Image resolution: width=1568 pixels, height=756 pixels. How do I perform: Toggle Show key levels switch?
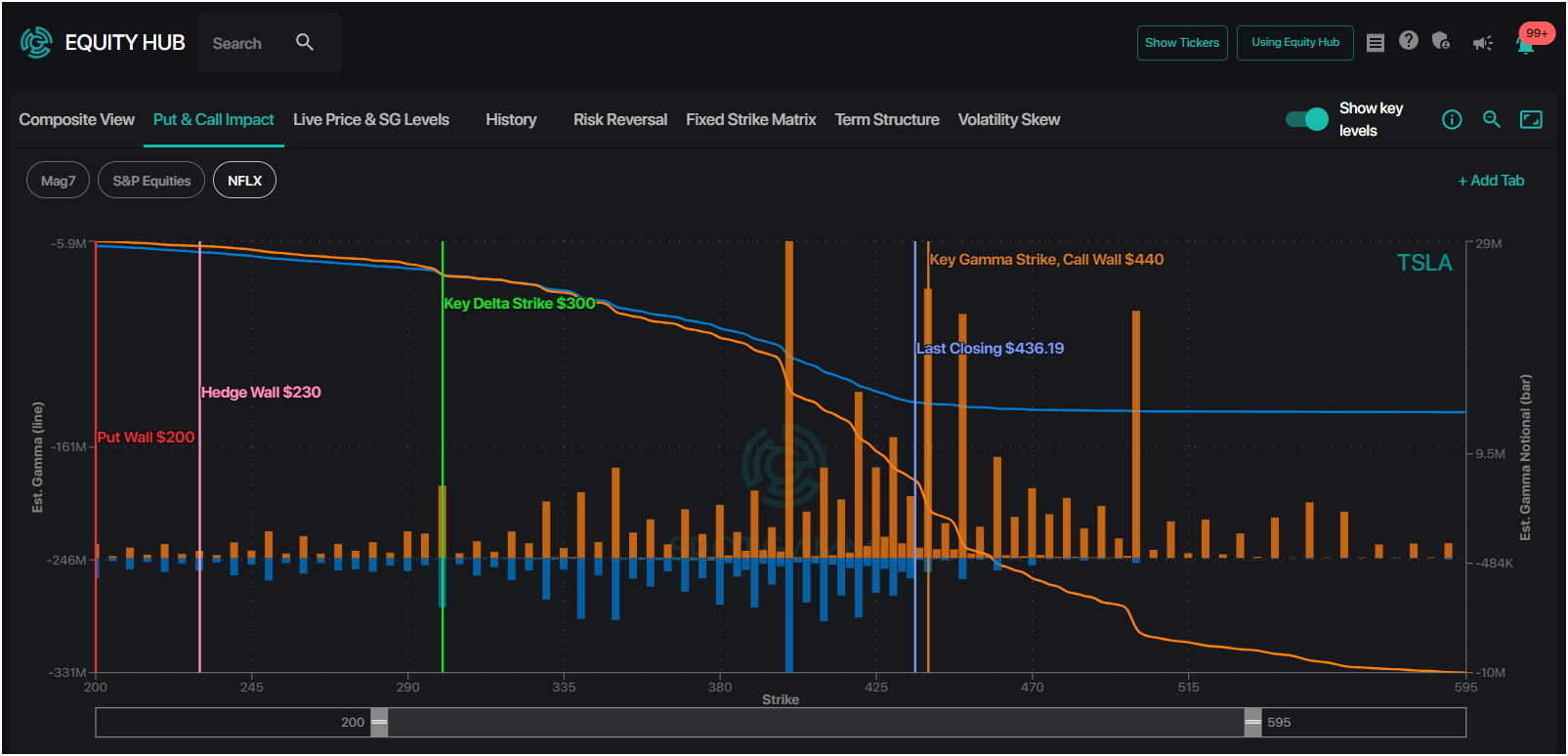coord(1306,119)
